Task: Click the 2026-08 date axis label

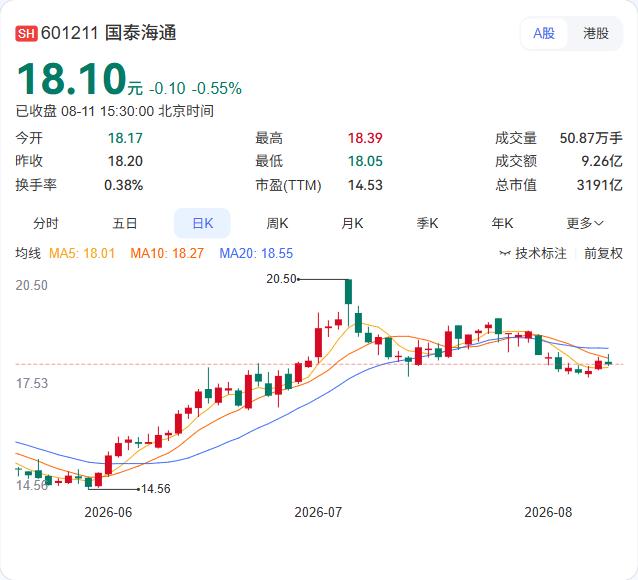Action: click(x=548, y=512)
